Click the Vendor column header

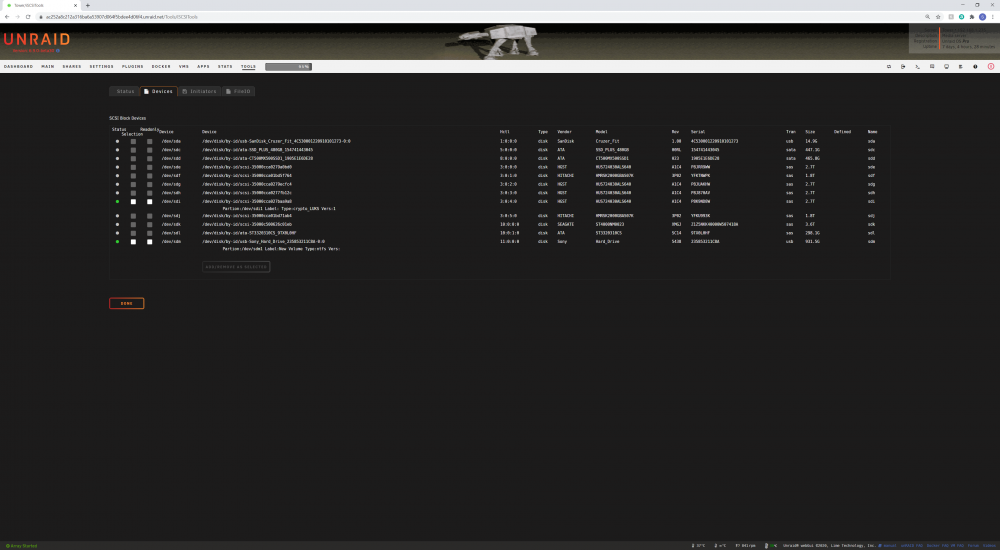coord(564,131)
